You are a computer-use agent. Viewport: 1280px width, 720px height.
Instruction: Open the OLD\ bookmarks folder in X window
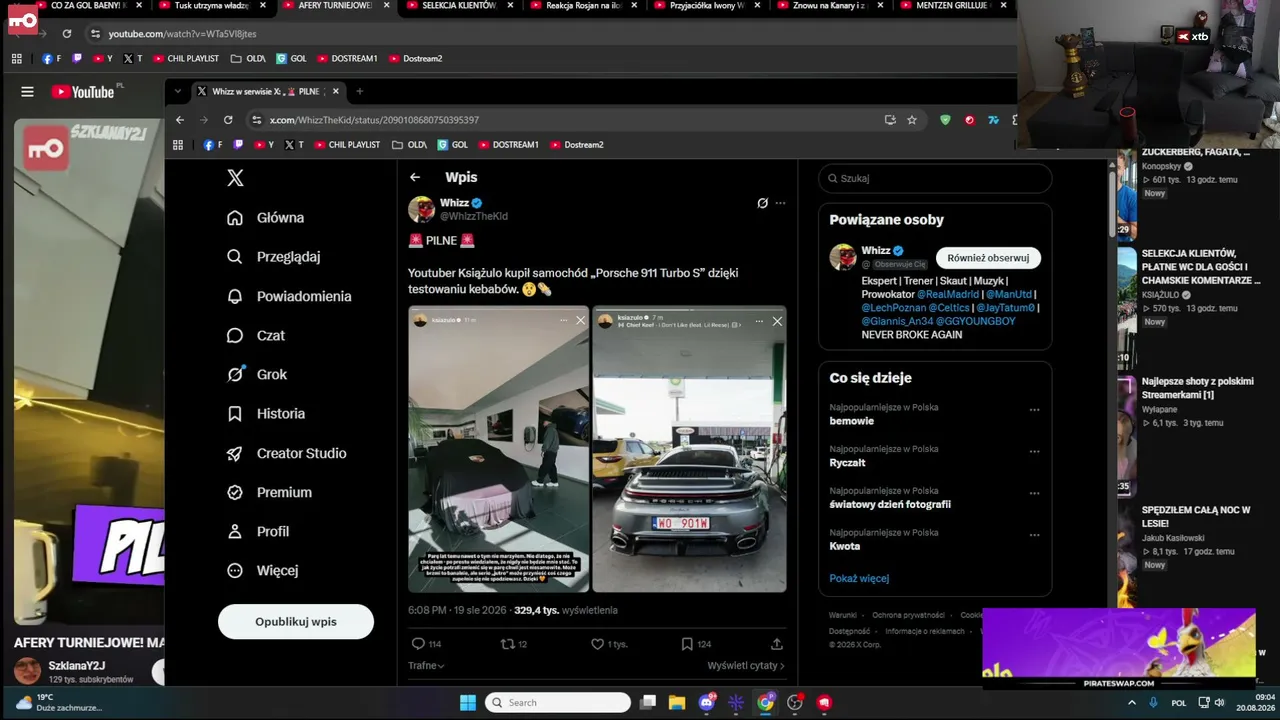[x=410, y=145]
